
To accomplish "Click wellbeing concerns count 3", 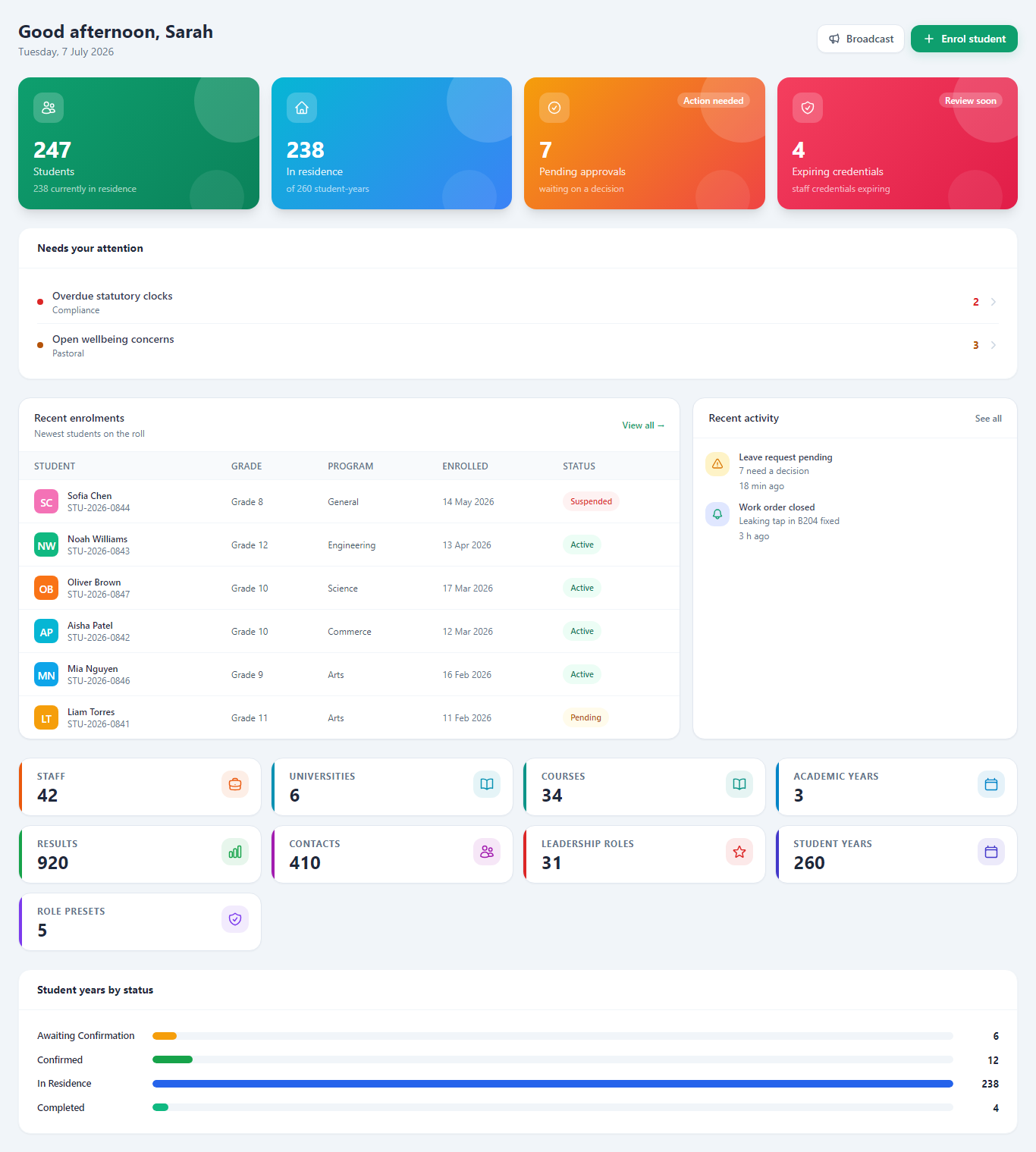I will pyautogui.click(x=976, y=345).
